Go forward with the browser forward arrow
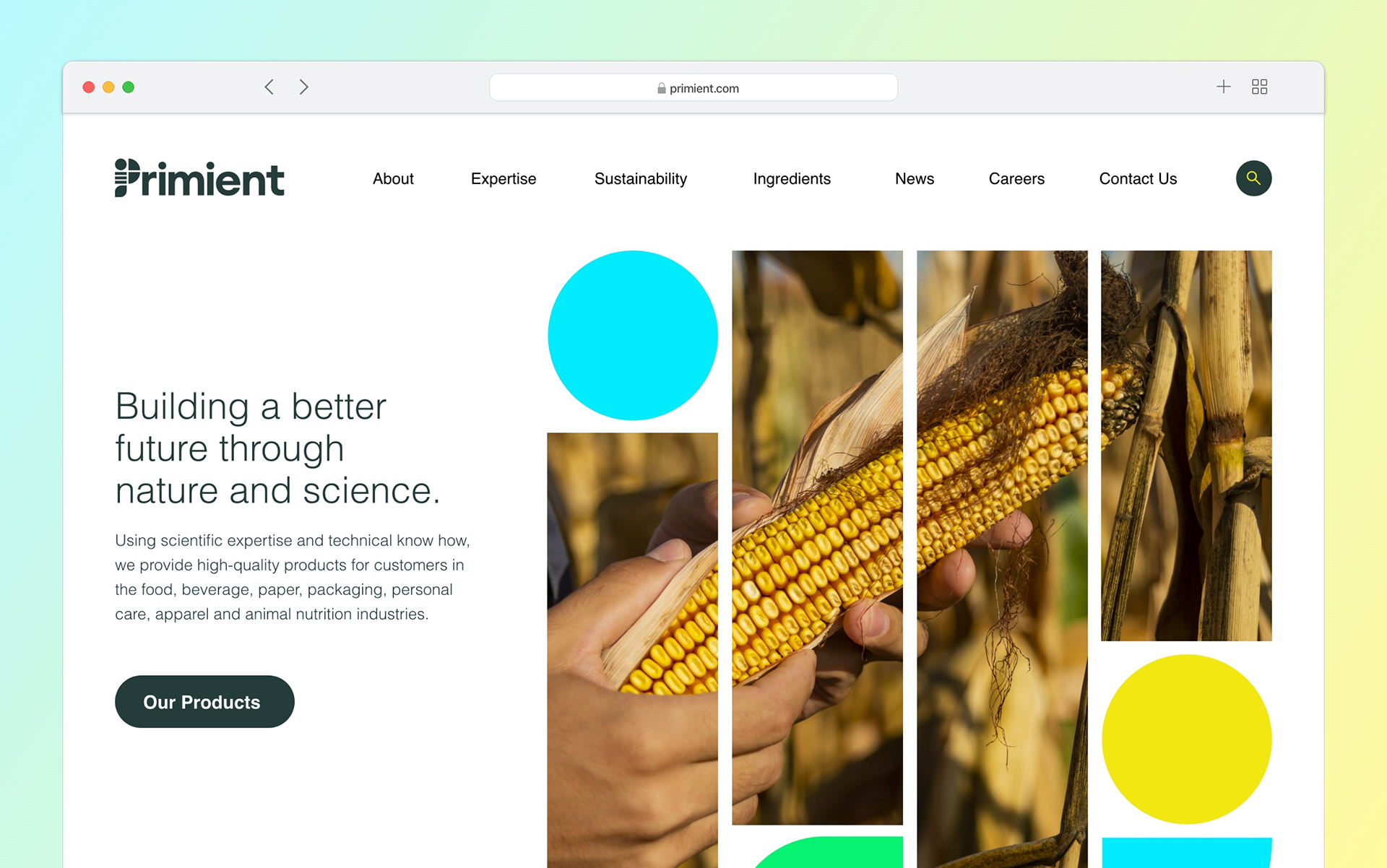The width and height of the screenshot is (1387, 868). coord(304,87)
